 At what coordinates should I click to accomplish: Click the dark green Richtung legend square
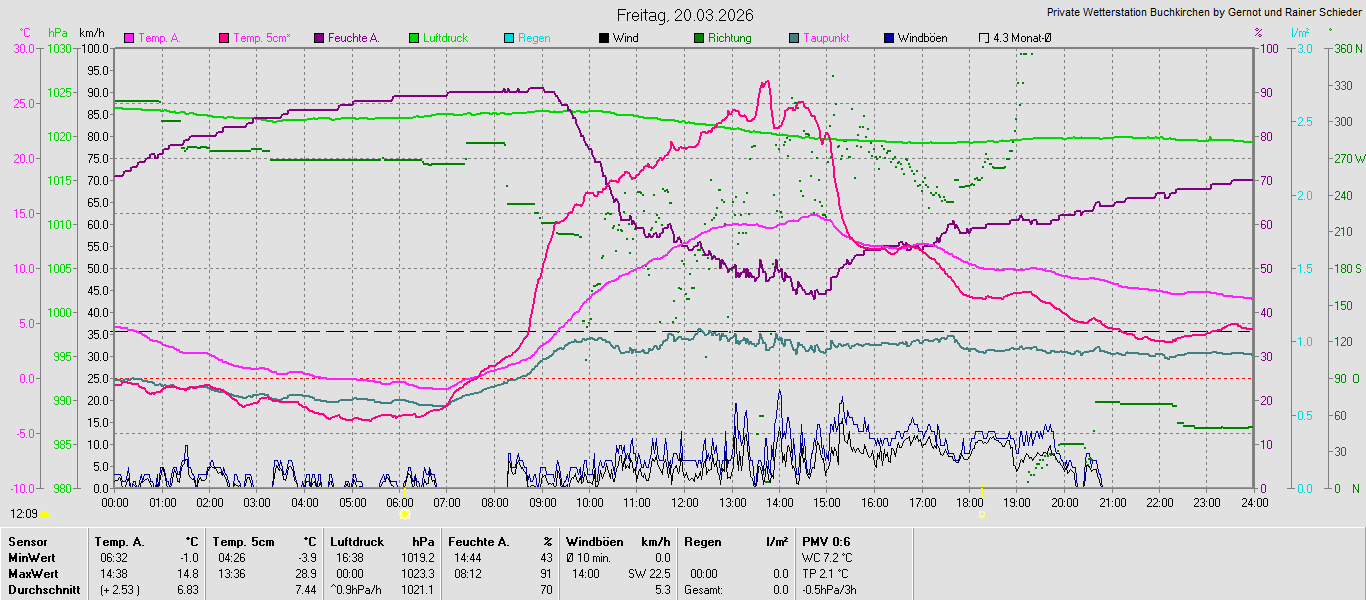pos(699,38)
